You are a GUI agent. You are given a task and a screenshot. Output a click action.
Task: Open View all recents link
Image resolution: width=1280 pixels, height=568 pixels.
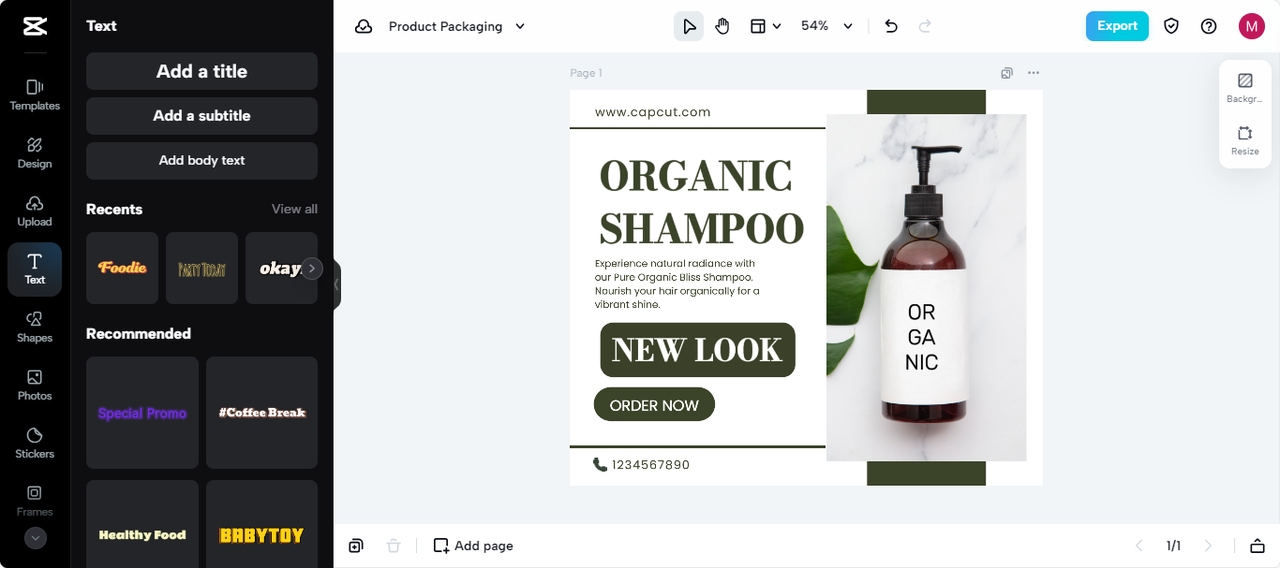pos(295,209)
